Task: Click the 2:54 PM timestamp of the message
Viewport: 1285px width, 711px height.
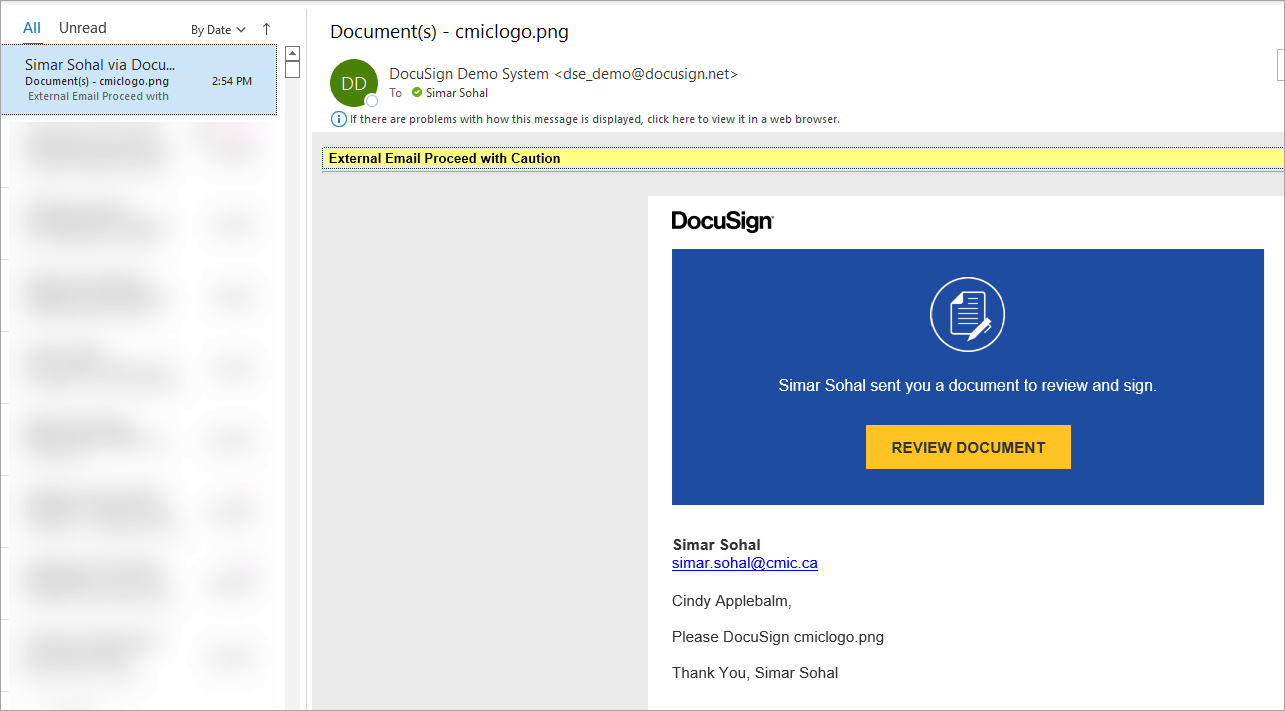Action: tap(231, 82)
